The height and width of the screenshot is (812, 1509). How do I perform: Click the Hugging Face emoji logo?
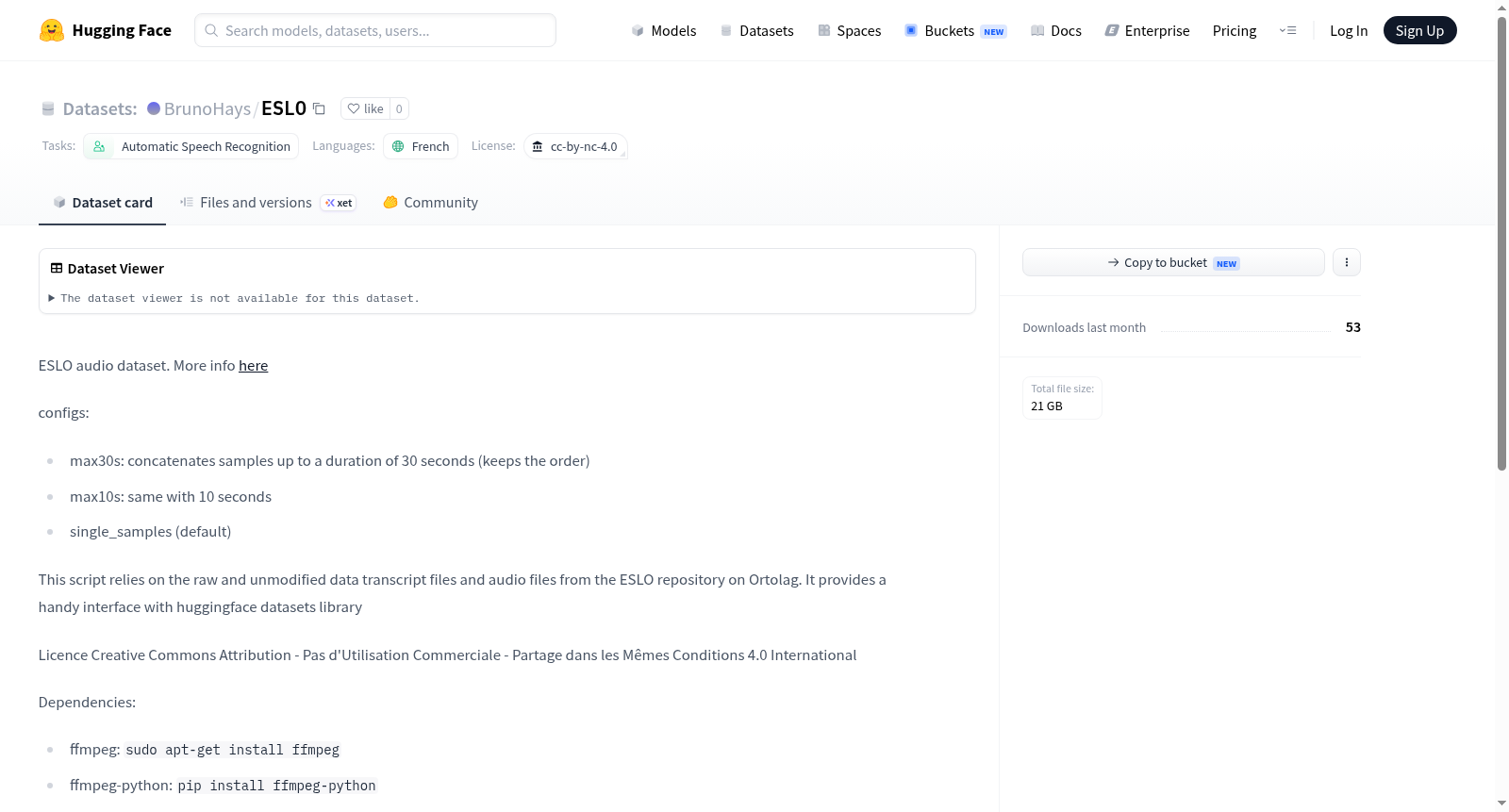52,30
